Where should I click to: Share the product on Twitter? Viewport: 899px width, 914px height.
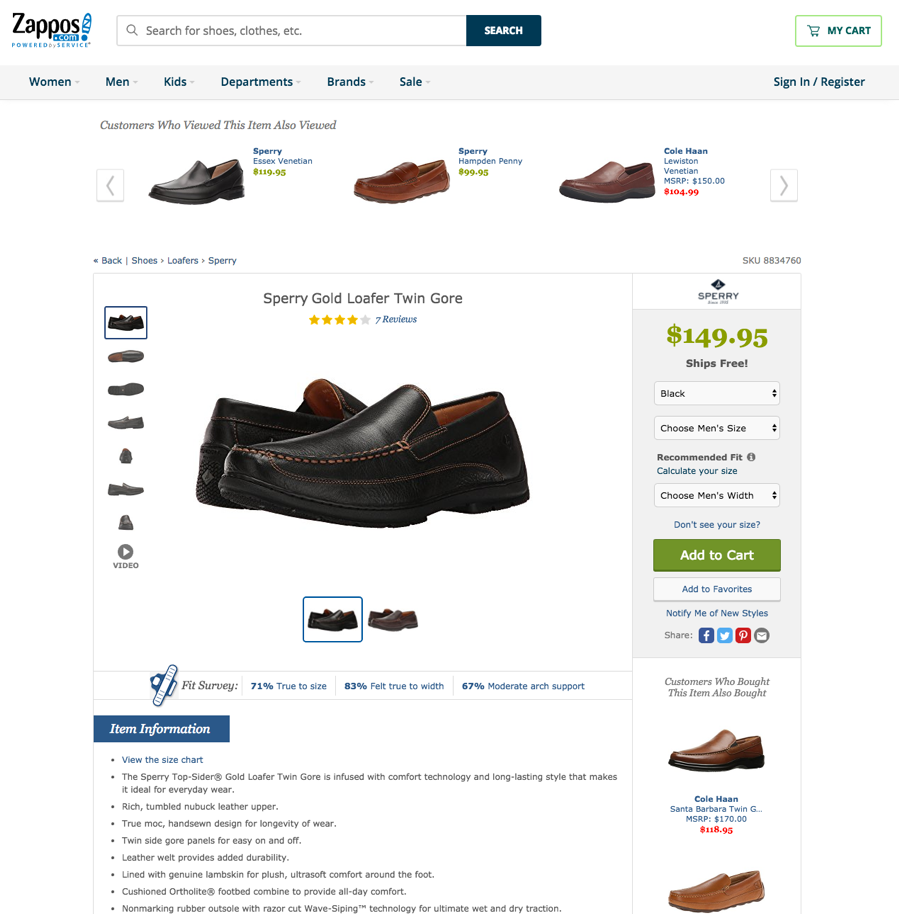pos(725,635)
